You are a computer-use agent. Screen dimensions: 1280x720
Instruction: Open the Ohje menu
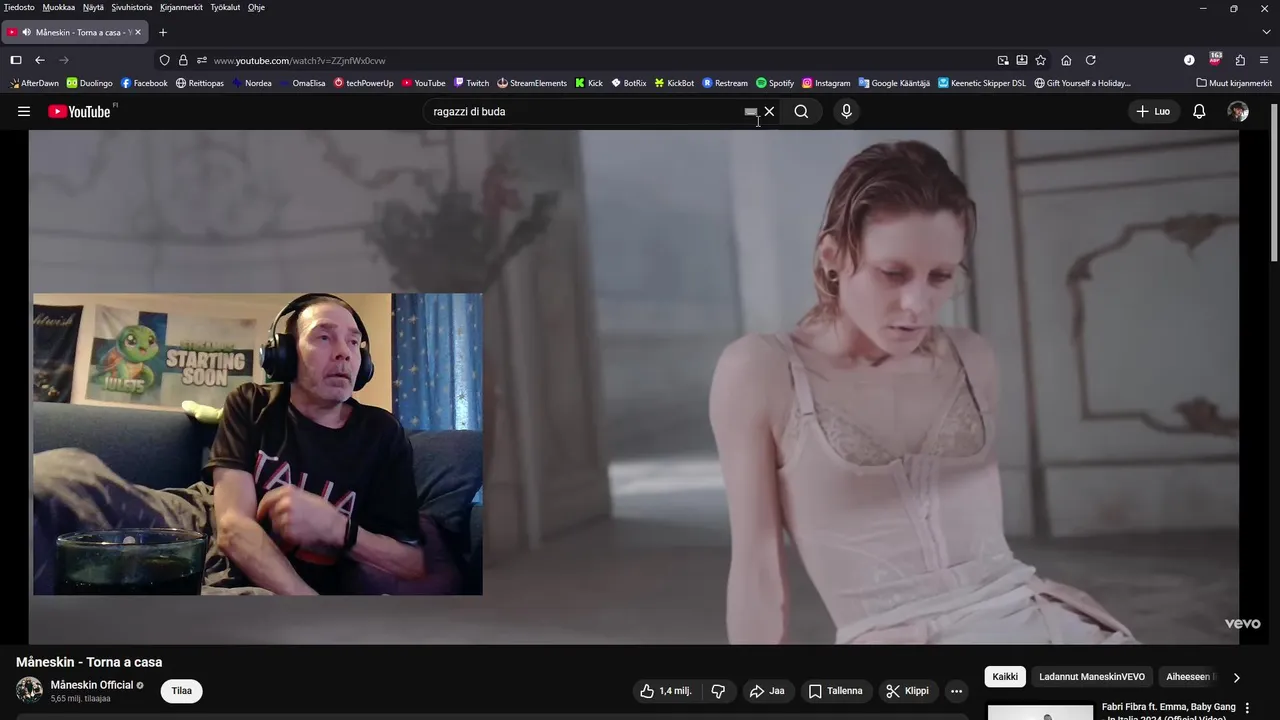(x=256, y=7)
